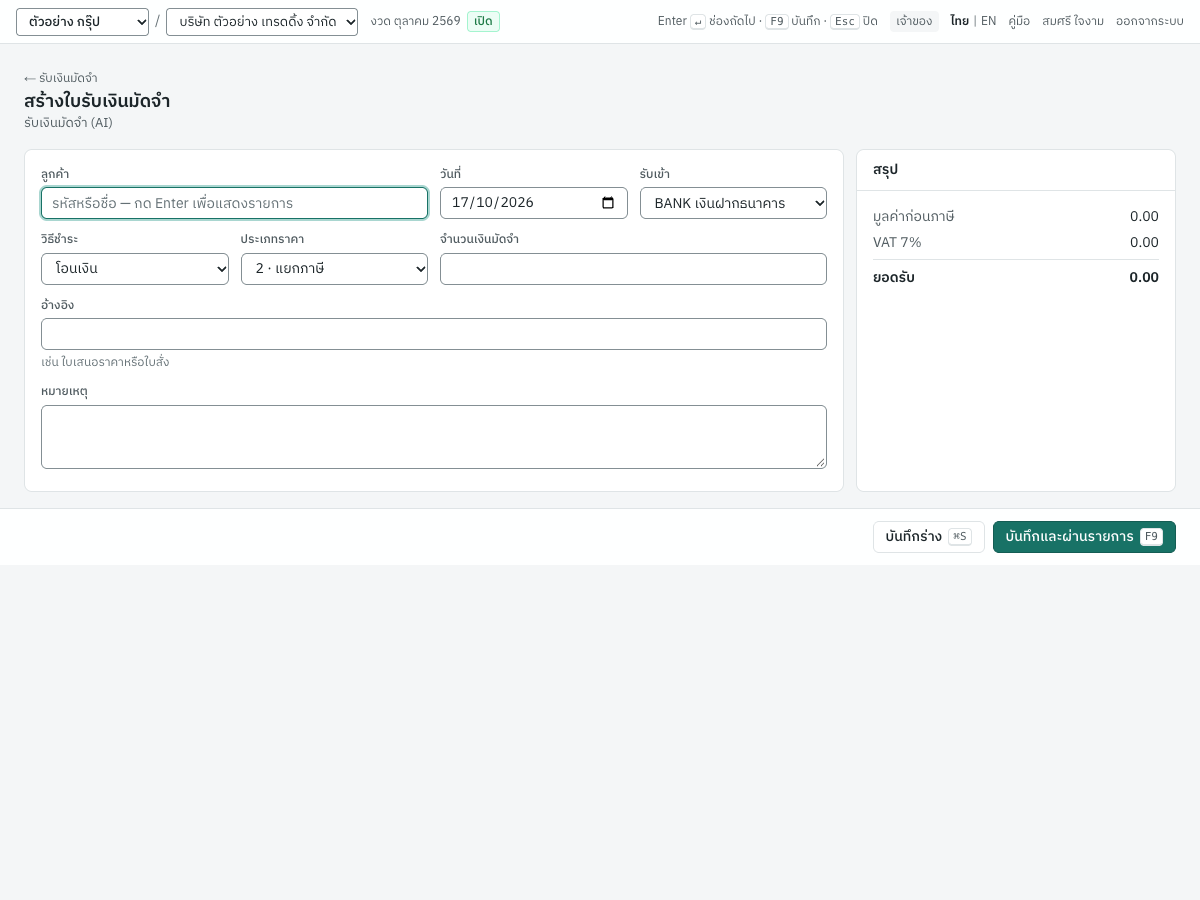
Task: Select ไทย language option
Action: 959,21
